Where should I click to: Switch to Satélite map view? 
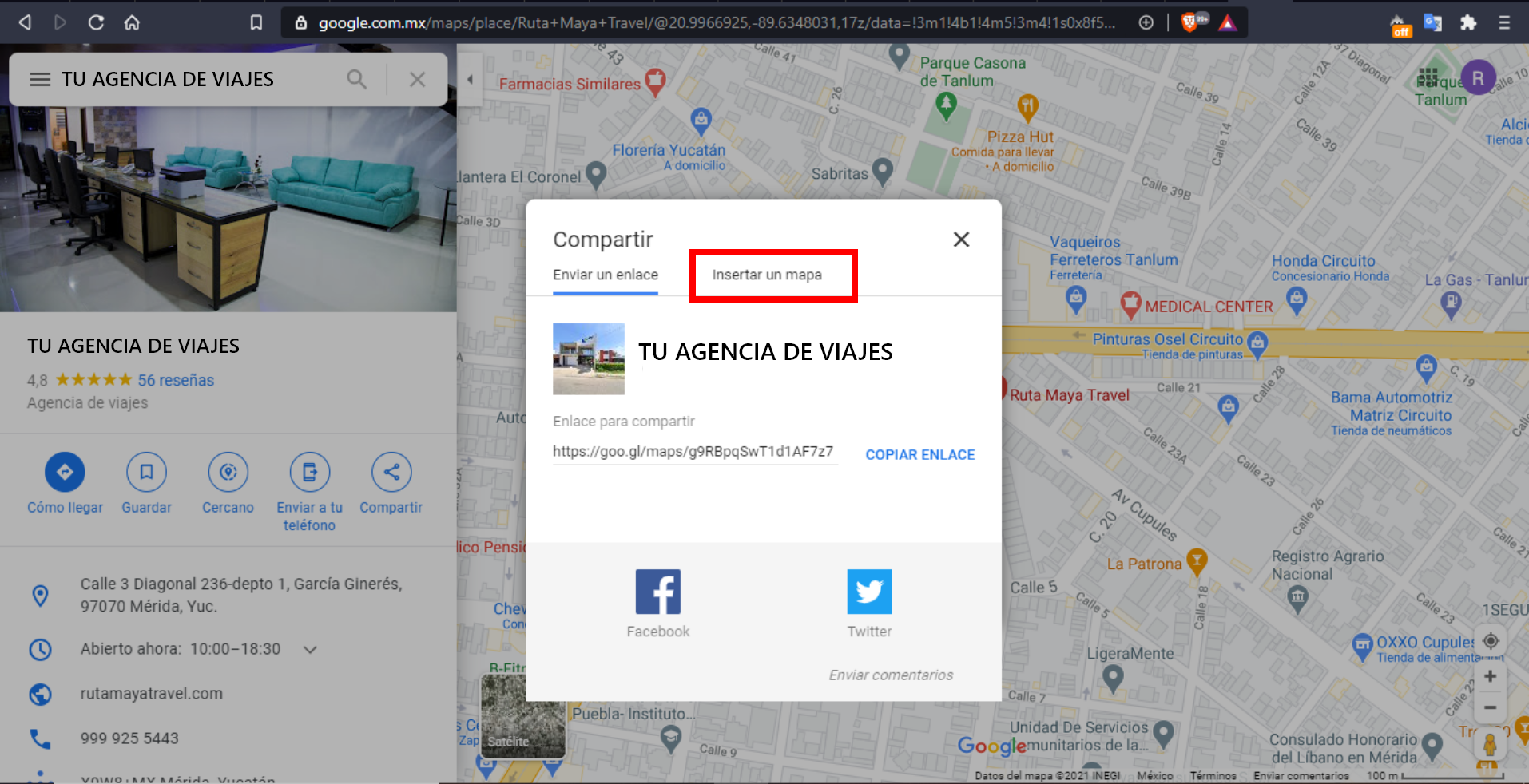pos(522,715)
